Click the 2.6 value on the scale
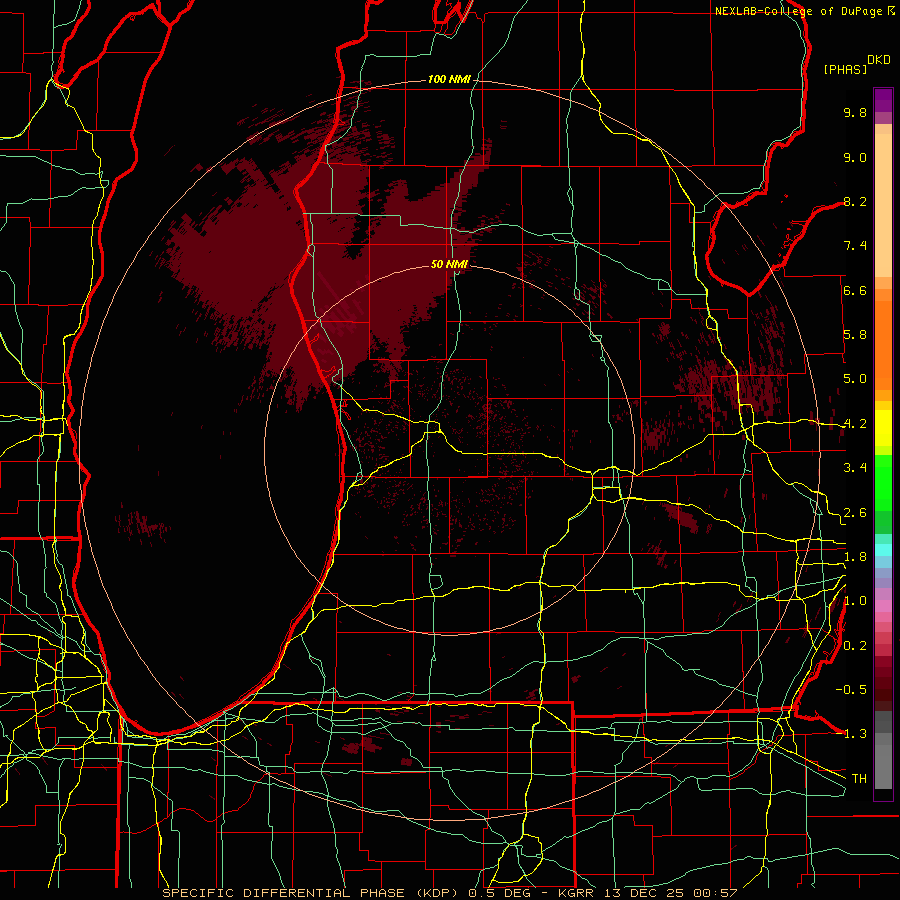Viewport: 900px width, 900px height. click(x=855, y=513)
